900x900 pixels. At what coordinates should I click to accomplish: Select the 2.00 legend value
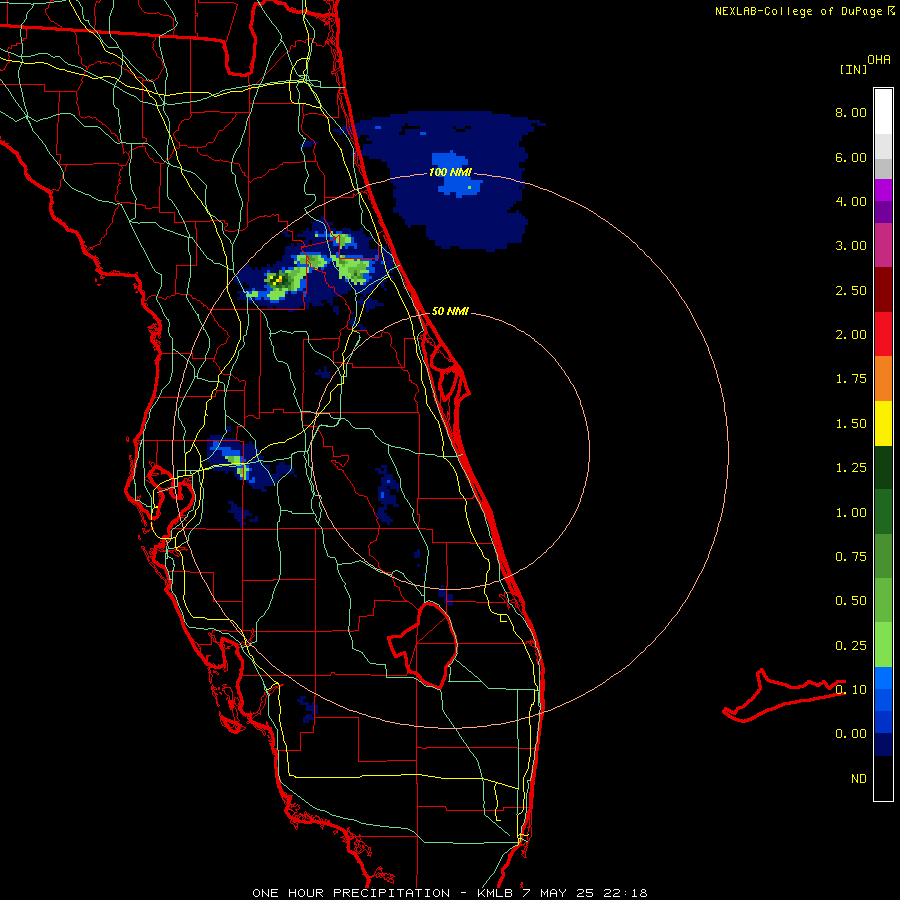[x=851, y=335]
